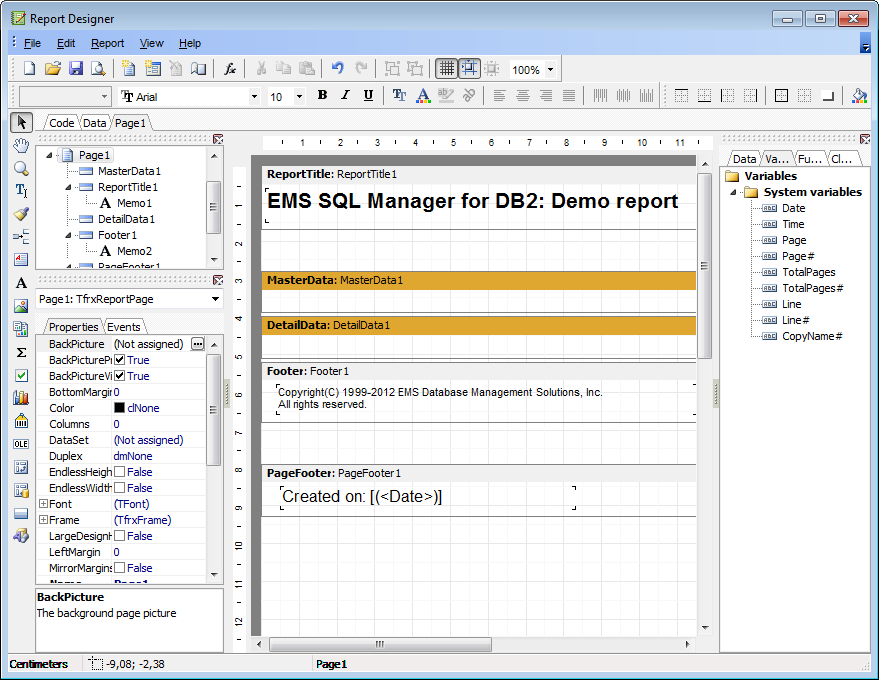Viewport: 879px width, 680px height.
Task: Save the report with the floppy icon
Action: pos(76,69)
